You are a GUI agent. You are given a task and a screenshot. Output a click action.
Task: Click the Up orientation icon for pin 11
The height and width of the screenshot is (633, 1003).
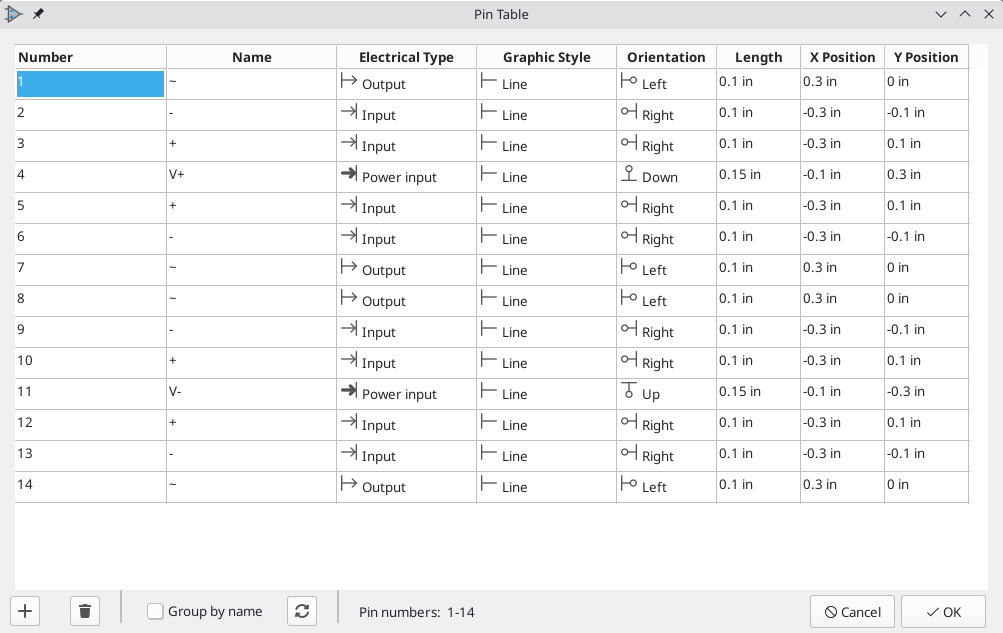point(629,393)
